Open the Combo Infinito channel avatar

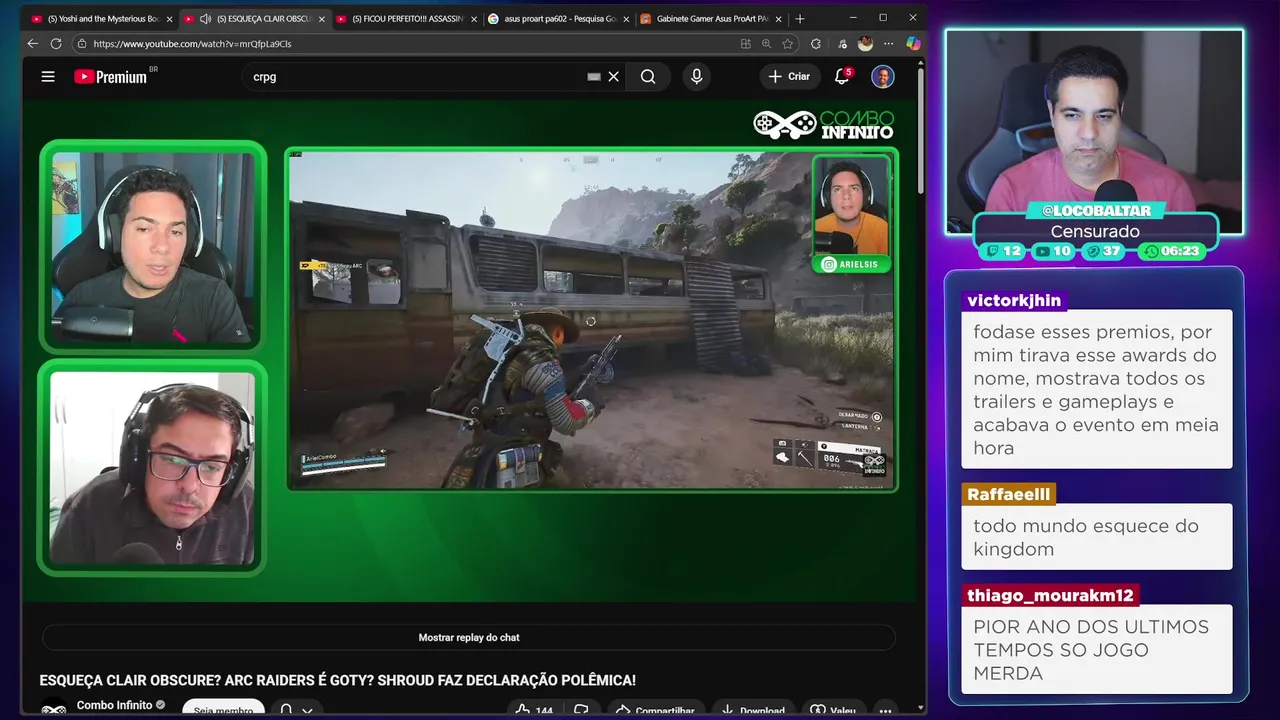point(54,710)
